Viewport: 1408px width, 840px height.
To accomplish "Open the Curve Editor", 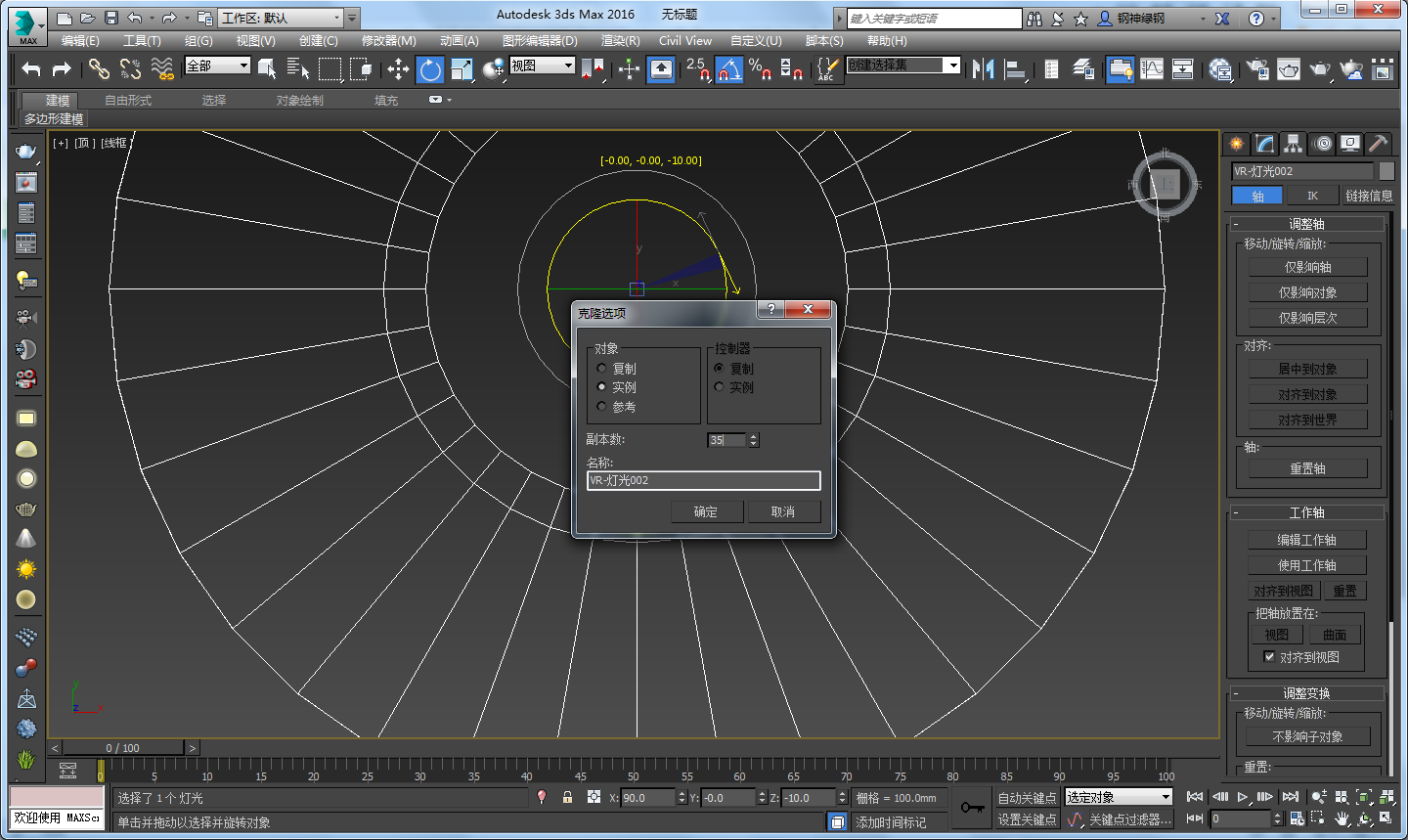I will coord(1152,68).
